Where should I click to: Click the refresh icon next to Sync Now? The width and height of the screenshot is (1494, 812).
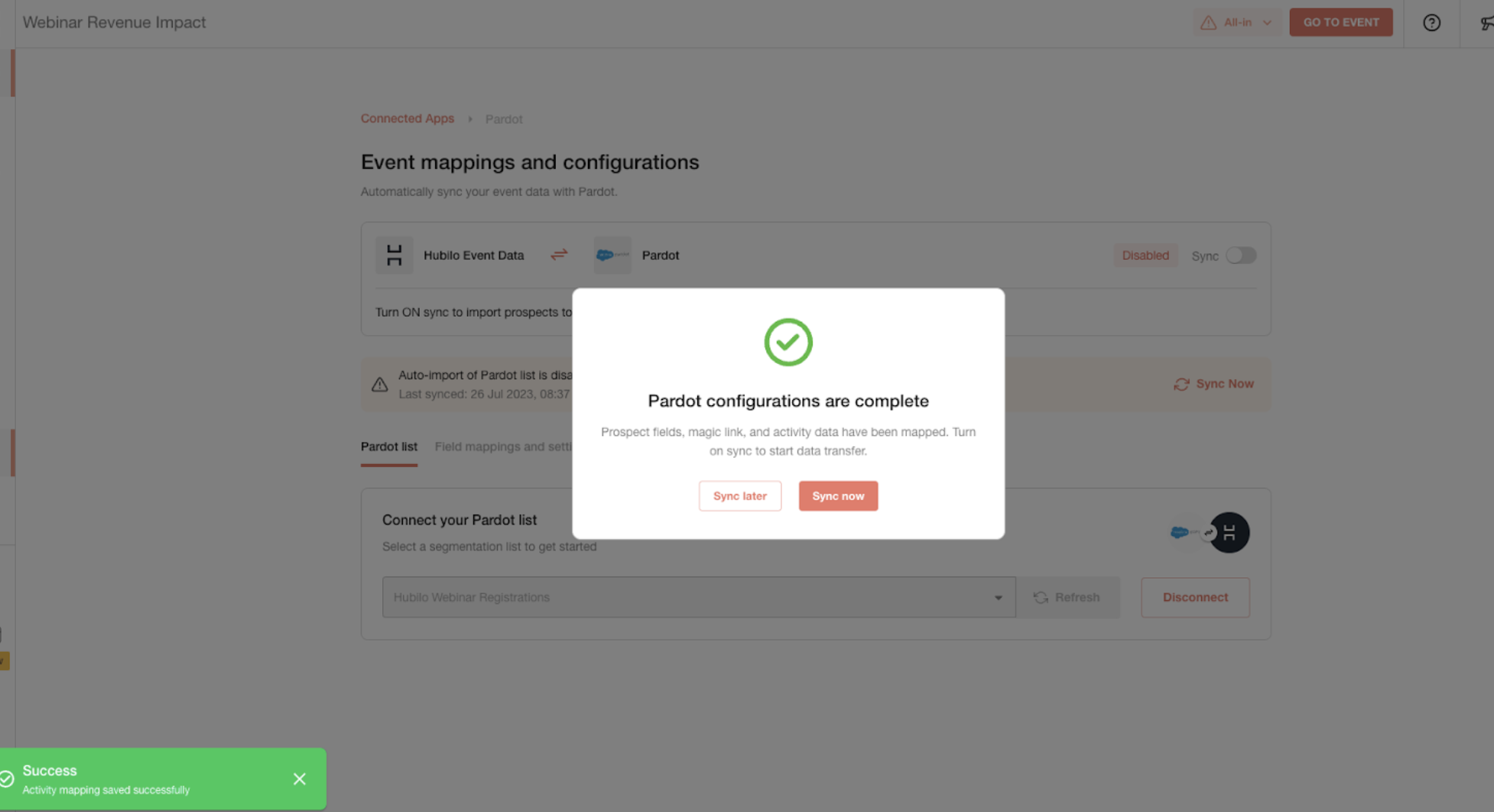pyautogui.click(x=1181, y=384)
